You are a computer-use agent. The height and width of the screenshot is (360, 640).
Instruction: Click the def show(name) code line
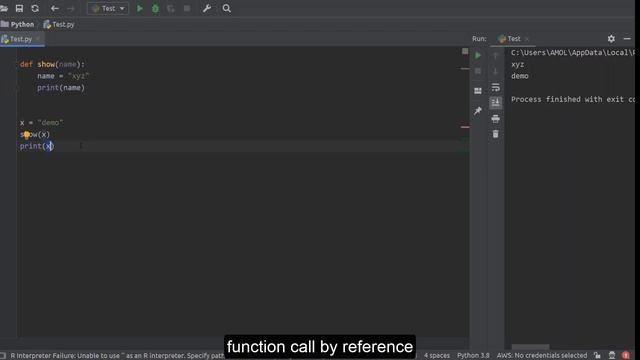coord(52,64)
